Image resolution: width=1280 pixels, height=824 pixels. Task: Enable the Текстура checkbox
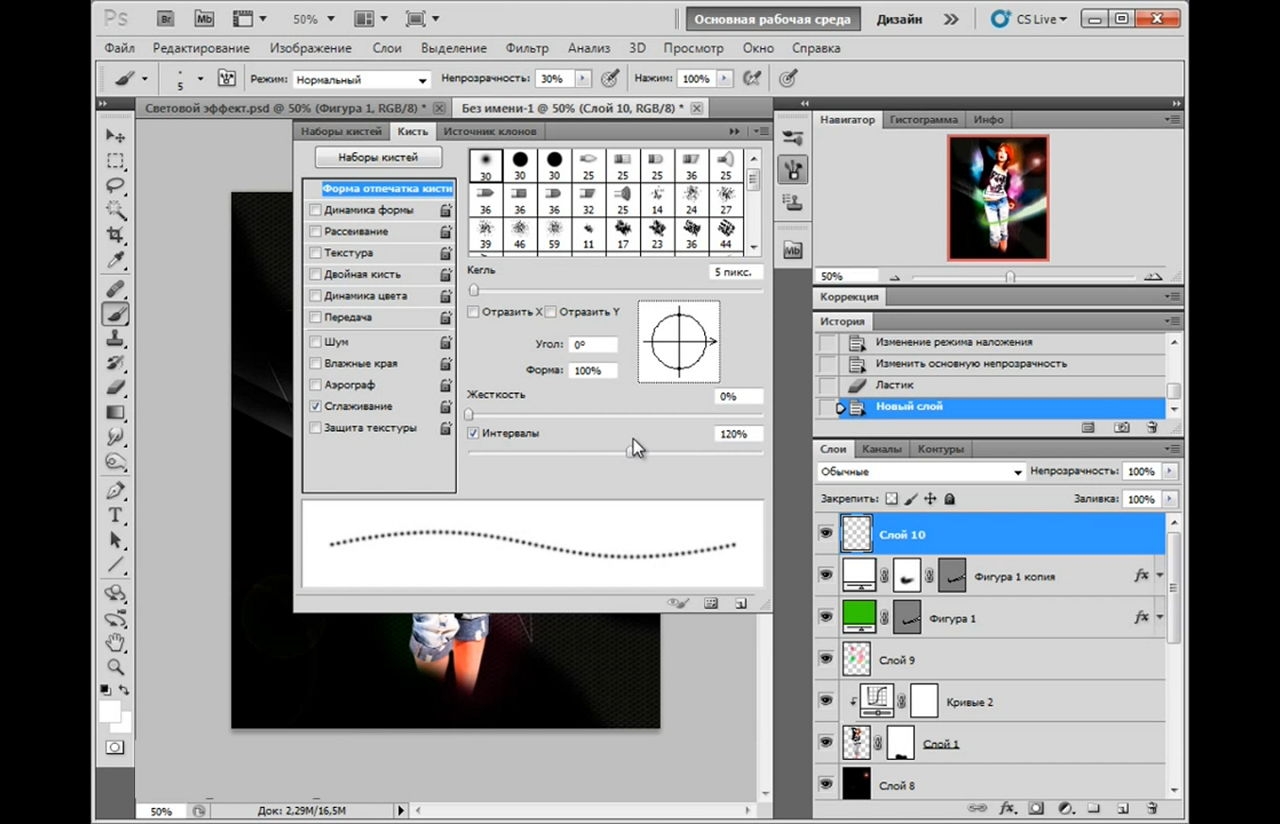click(x=316, y=253)
